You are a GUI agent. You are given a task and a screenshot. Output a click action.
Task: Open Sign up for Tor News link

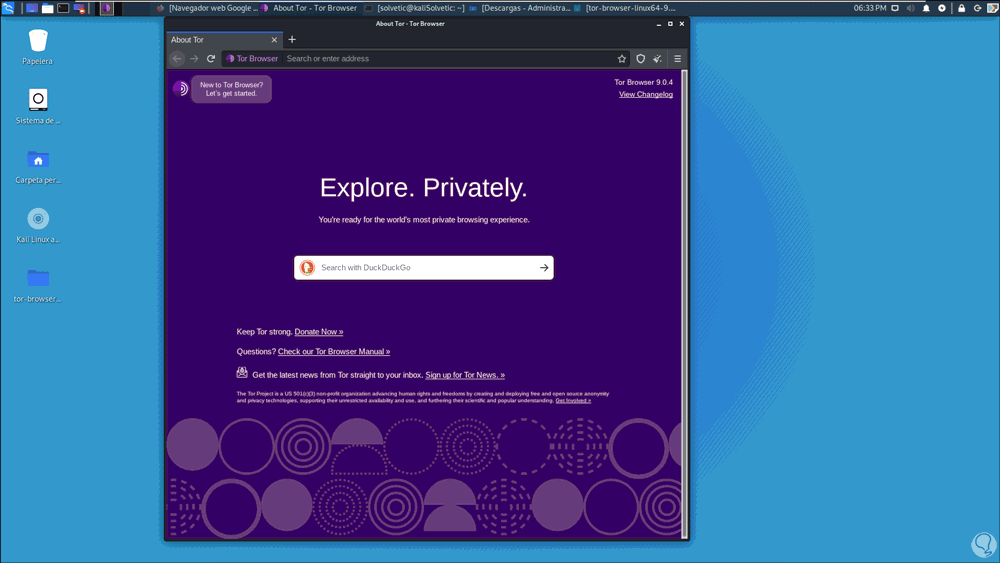click(465, 375)
